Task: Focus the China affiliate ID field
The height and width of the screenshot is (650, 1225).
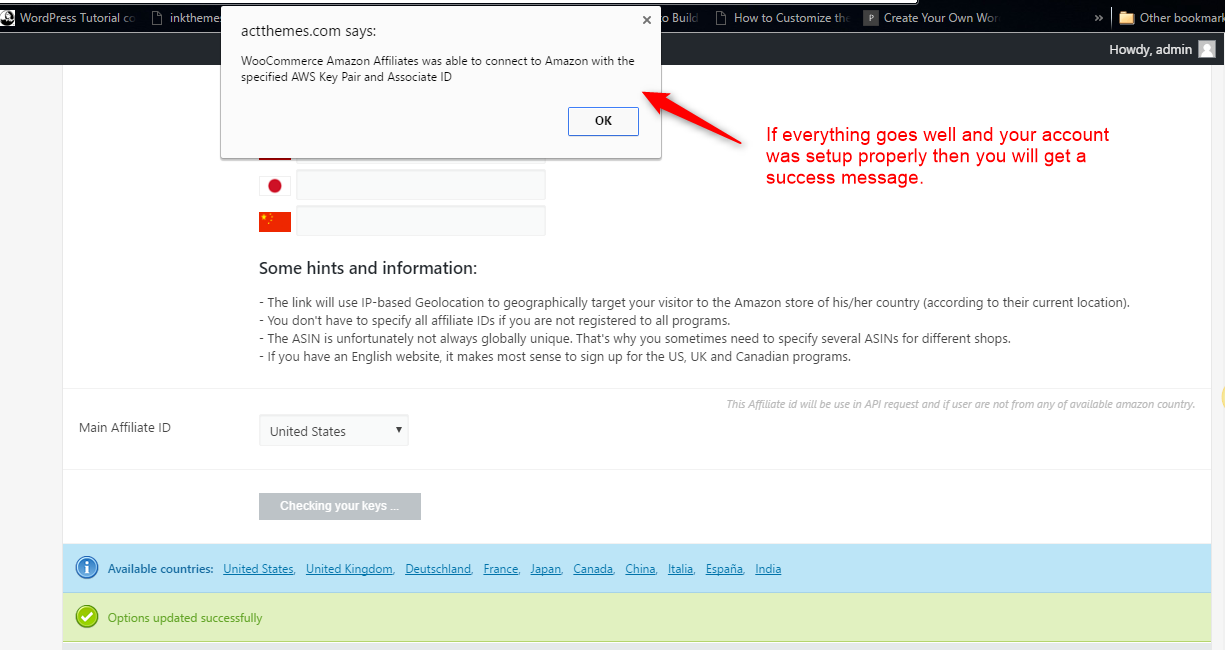Action: click(421, 221)
